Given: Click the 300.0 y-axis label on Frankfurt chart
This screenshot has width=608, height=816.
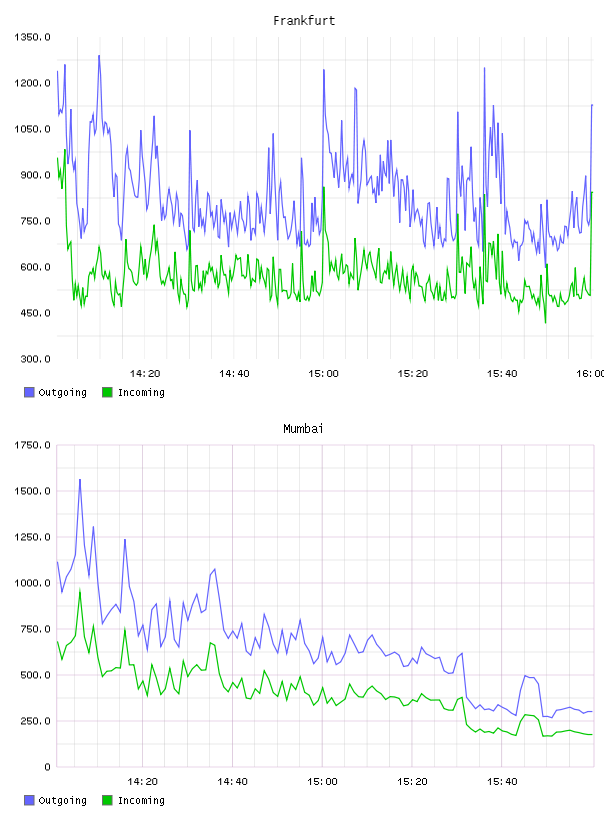Looking at the screenshot, I should coord(35,359).
